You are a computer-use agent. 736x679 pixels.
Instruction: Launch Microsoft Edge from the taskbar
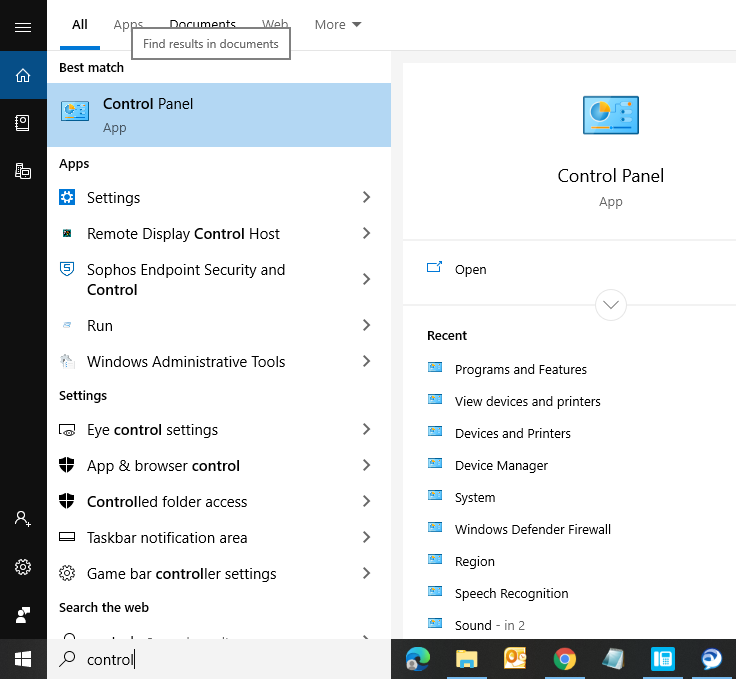click(x=417, y=659)
